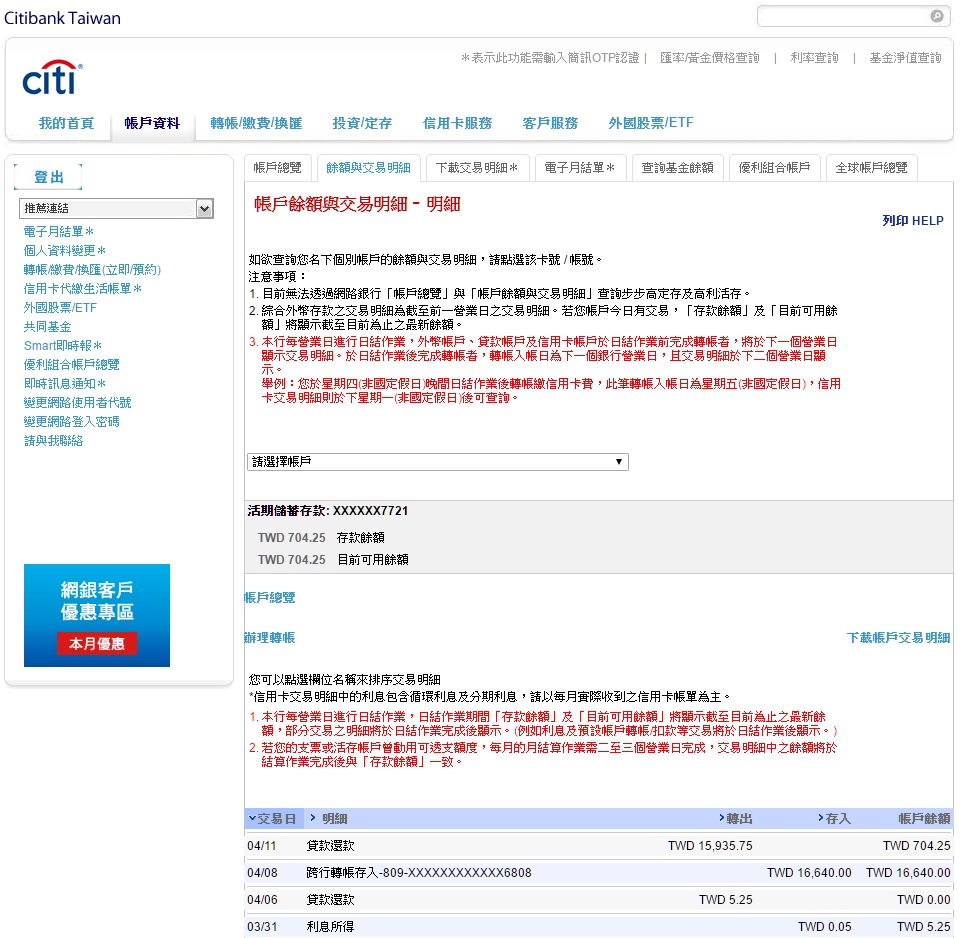Select the 帳戶資料 main navigation tab
Screen dimensions: 972x938
pyautogui.click(x=152, y=123)
